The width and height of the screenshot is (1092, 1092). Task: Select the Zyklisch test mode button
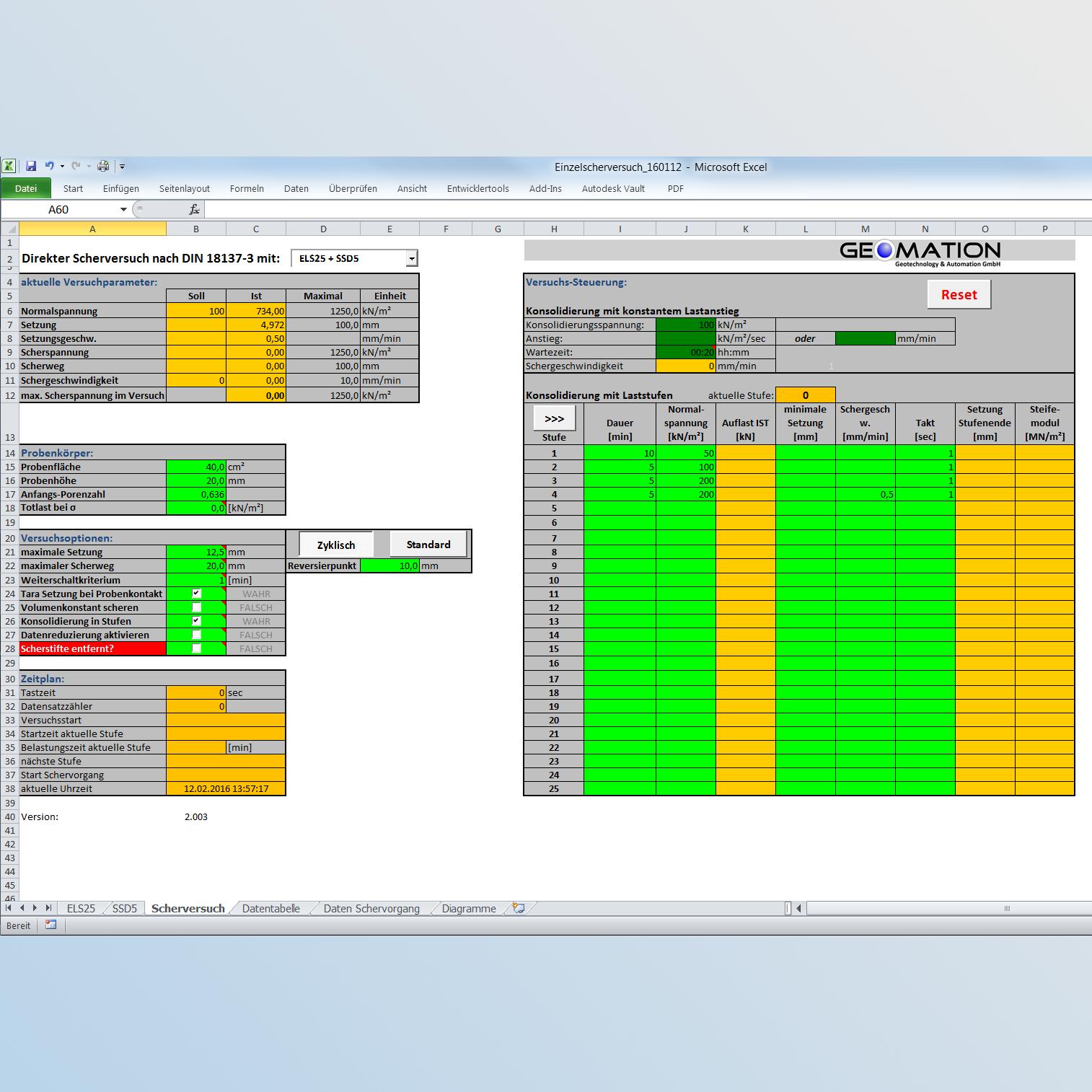click(x=336, y=545)
